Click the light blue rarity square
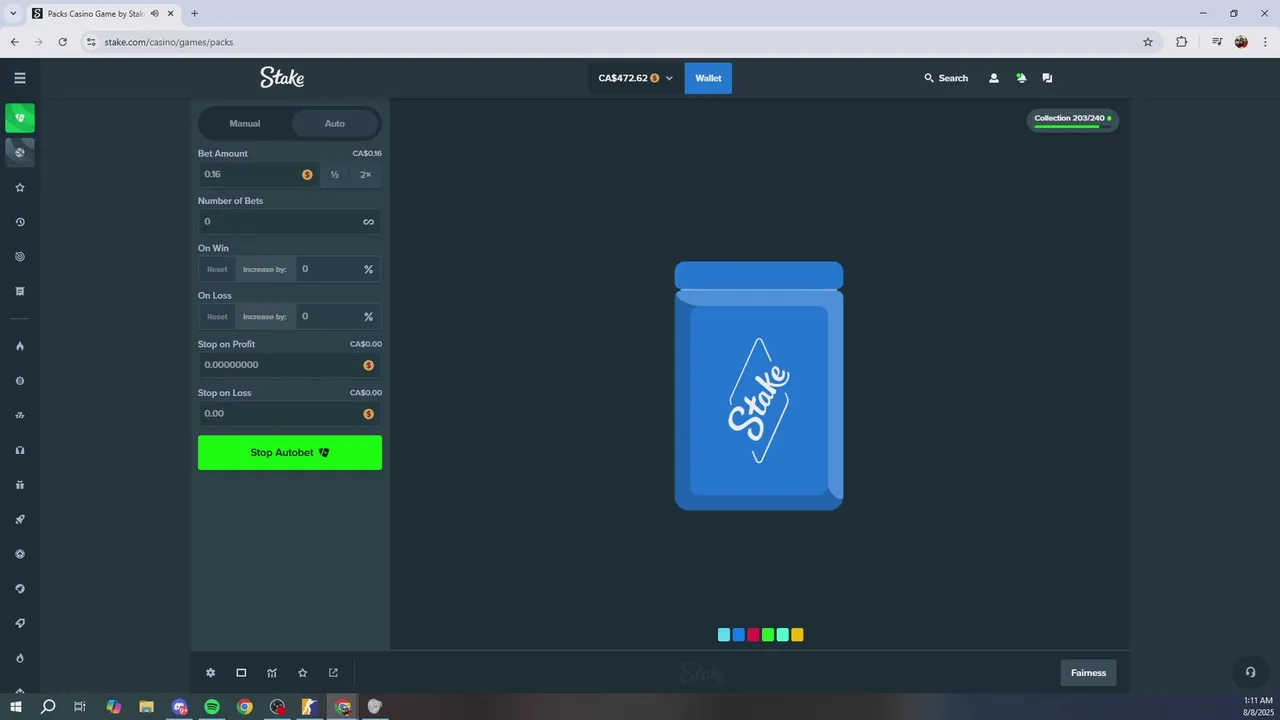The image size is (1280, 720). [724, 635]
